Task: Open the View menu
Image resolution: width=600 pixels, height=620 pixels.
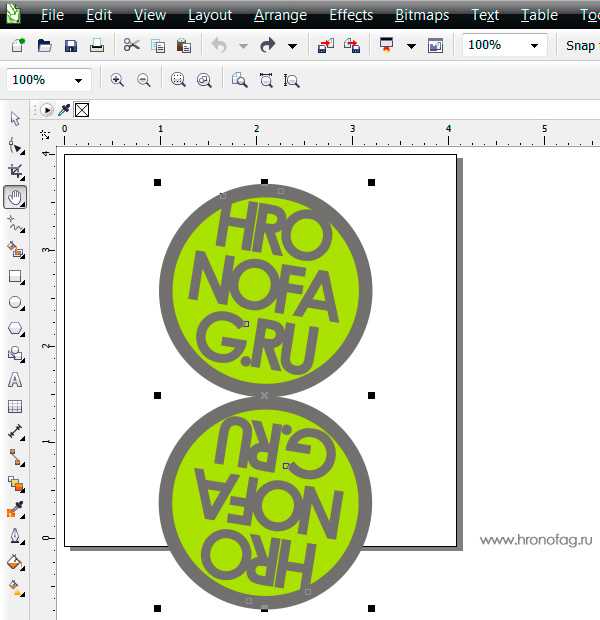Action: [150, 15]
